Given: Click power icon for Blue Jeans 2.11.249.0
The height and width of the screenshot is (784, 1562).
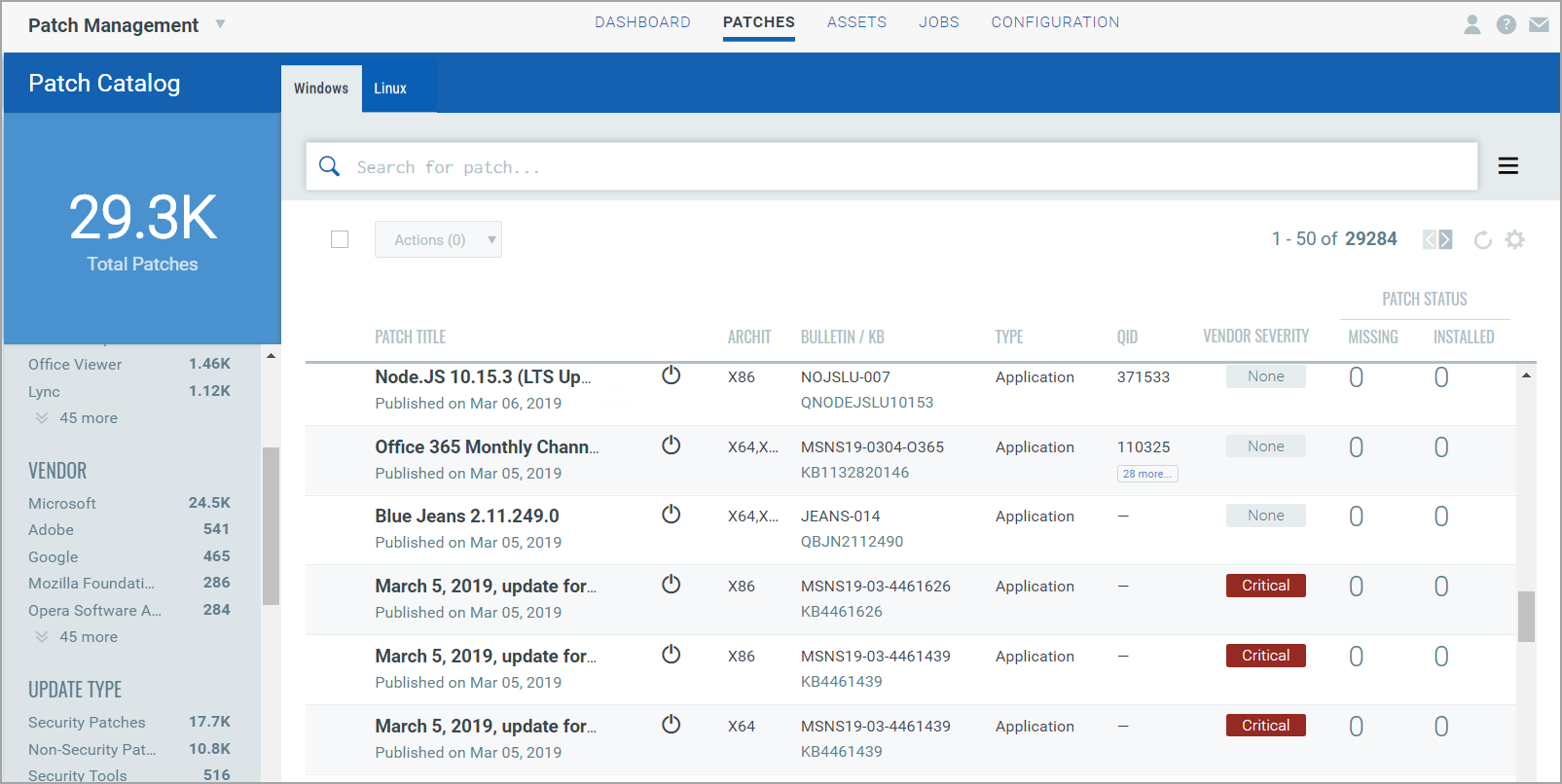Looking at the screenshot, I should pyautogui.click(x=672, y=515).
